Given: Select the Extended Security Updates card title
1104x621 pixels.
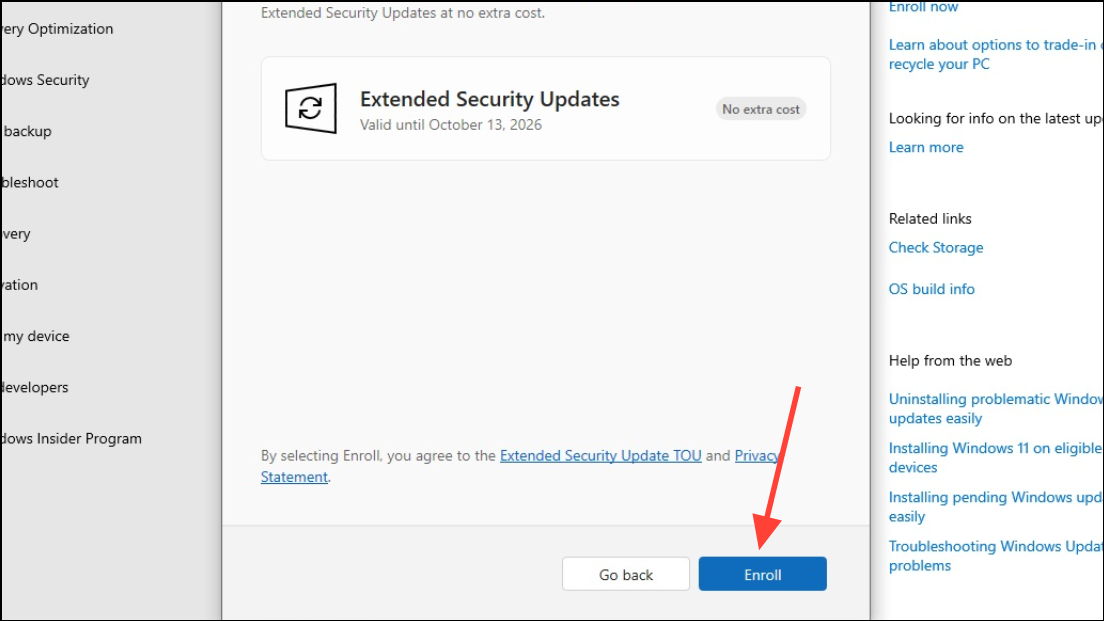Looking at the screenshot, I should tap(489, 99).
